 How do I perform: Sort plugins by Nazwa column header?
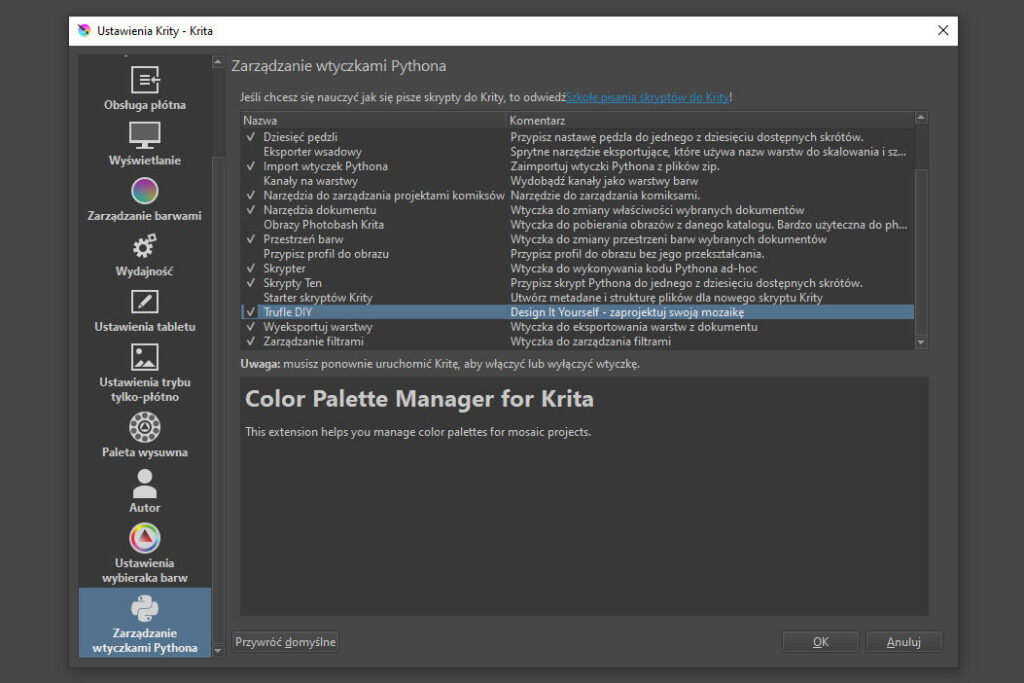click(x=372, y=120)
